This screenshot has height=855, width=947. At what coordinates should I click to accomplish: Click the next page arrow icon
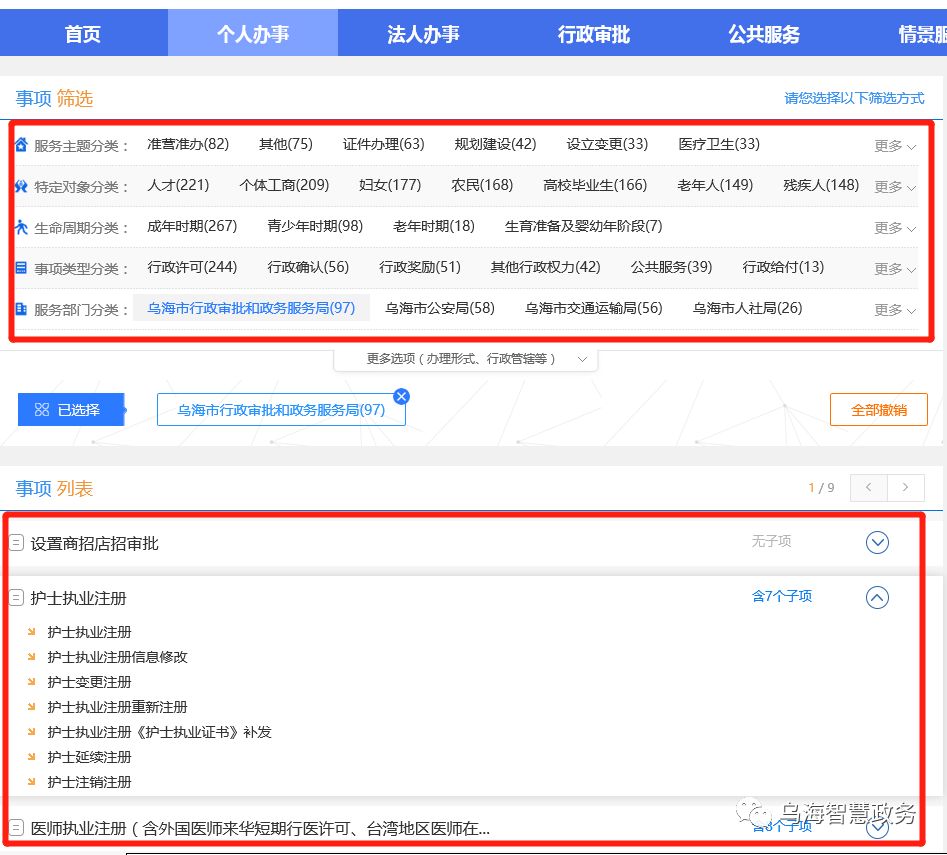(x=906, y=487)
